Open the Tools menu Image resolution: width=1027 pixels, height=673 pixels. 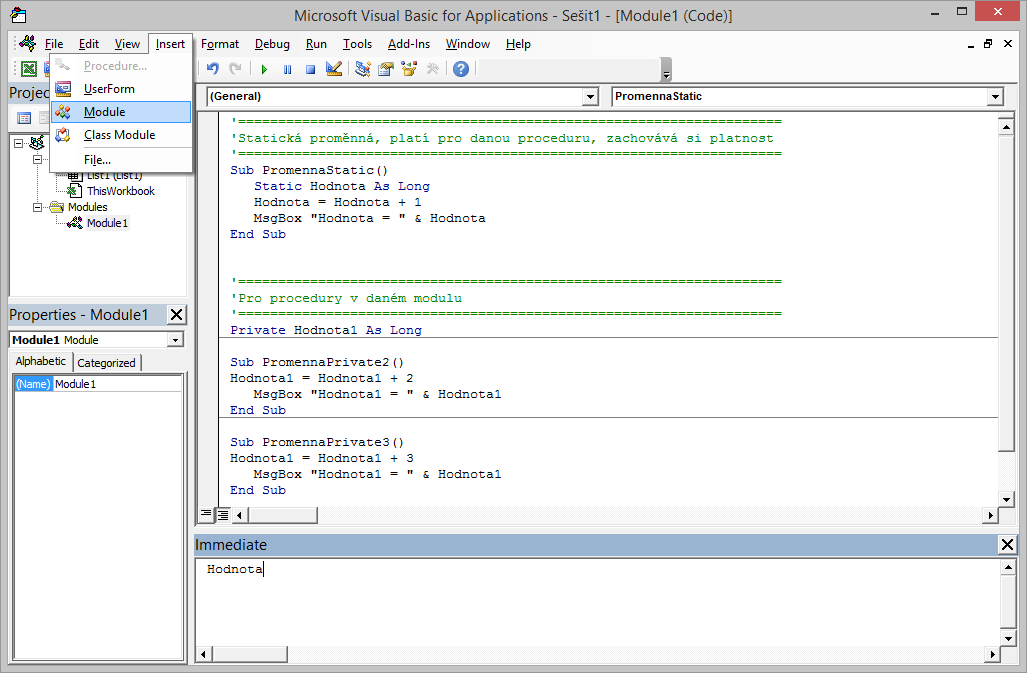[x=357, y=44]
